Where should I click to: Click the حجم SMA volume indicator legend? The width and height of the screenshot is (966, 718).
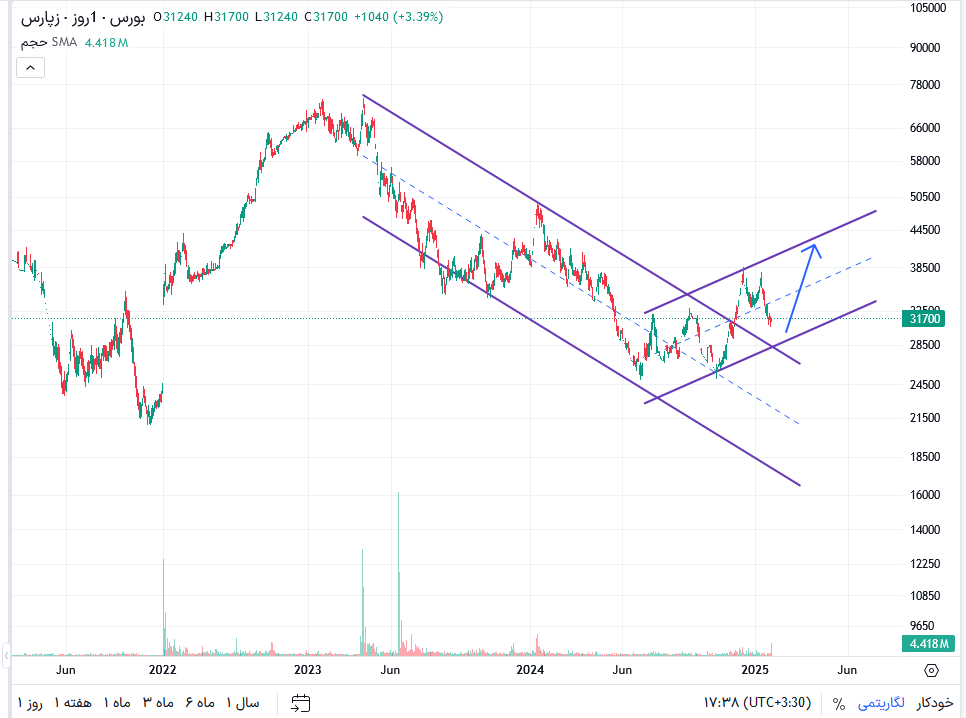(49, 42)
